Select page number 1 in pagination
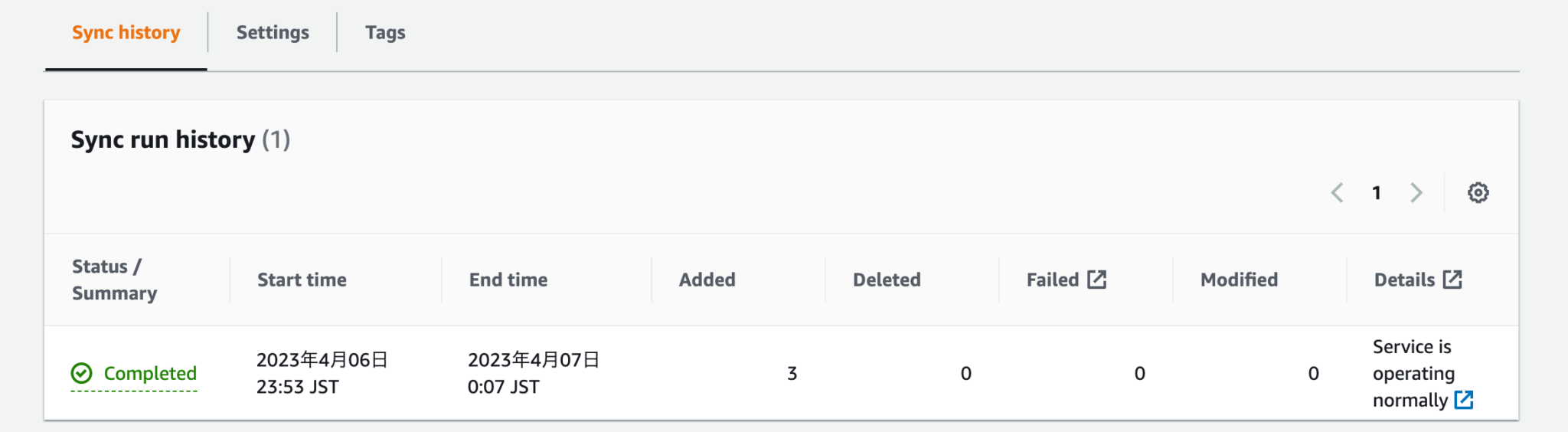This screenshot has width=1568, height=432. click(1376, 193)
